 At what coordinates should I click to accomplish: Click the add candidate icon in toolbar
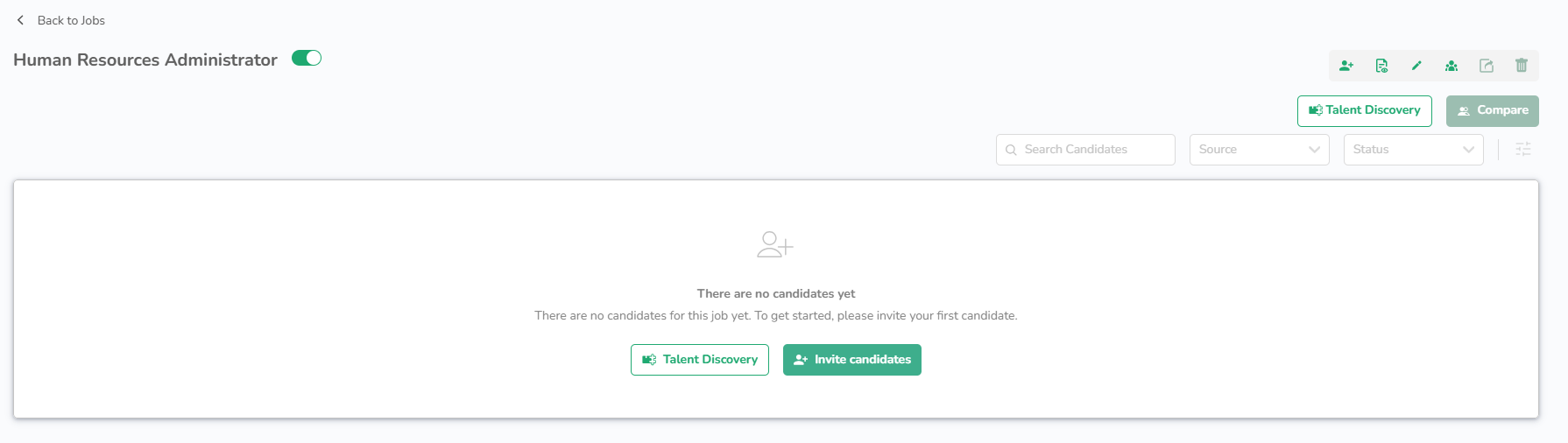pyautogui.click(x=1346, y=66)
